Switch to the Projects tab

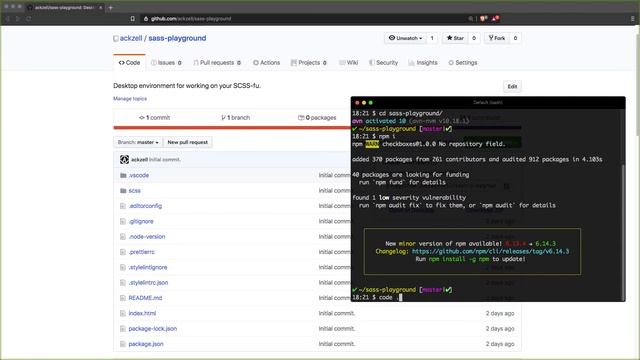309,62
